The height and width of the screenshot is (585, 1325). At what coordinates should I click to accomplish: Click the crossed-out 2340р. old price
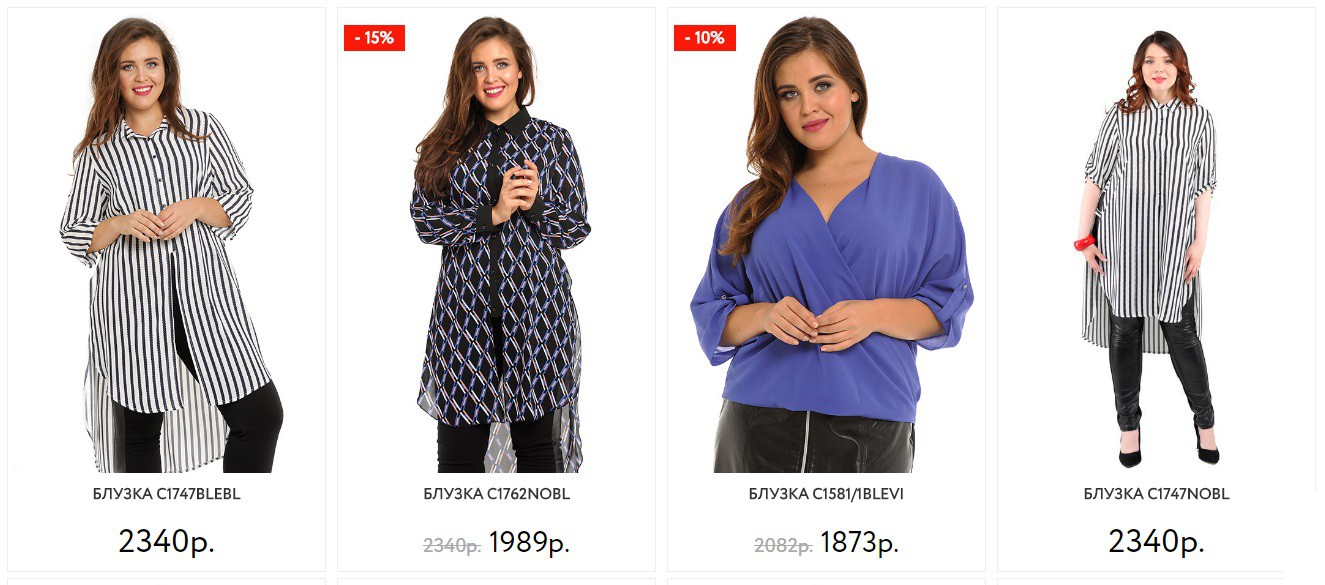452,545
